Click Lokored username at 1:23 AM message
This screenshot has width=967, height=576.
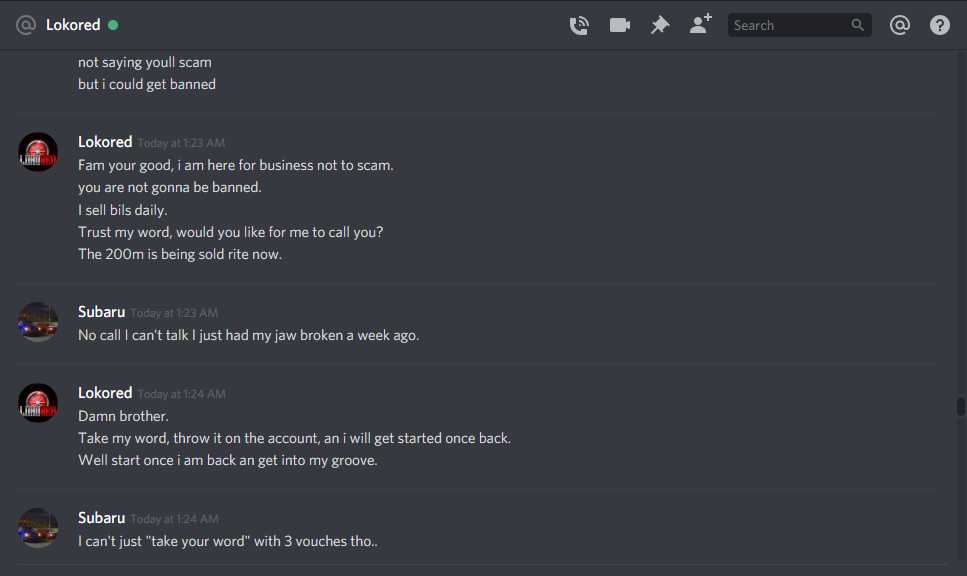[x=105, y=142]
